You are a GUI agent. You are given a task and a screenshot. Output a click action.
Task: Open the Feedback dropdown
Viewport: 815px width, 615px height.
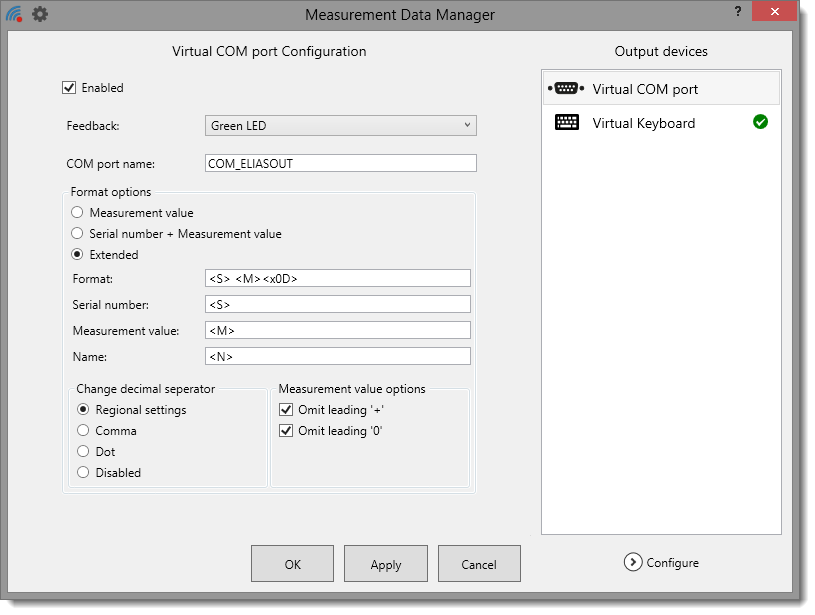tap(340, 126)
